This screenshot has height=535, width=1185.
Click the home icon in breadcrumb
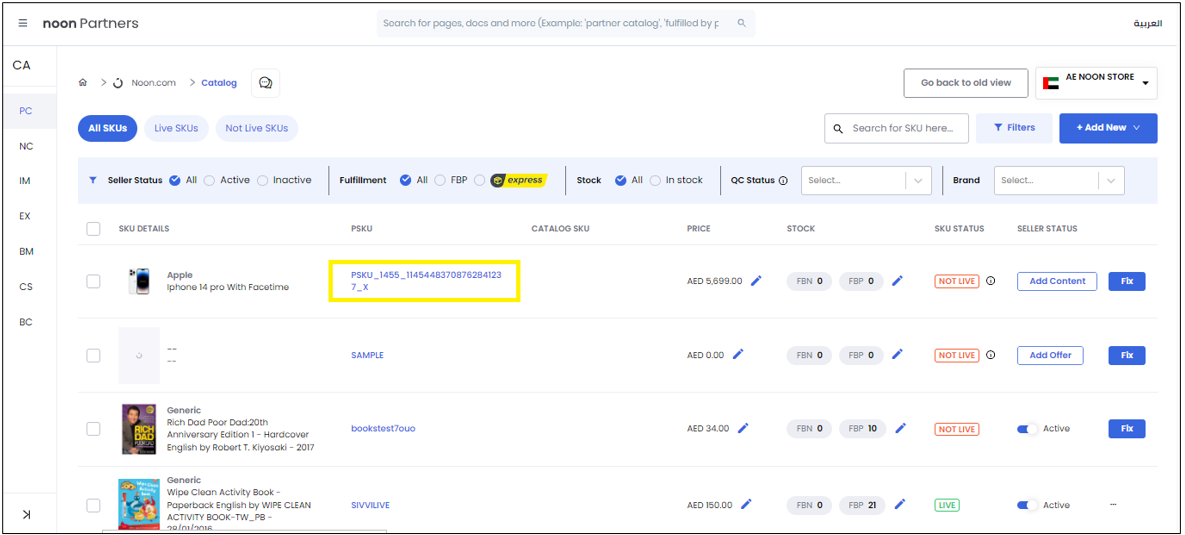[83, 83]
